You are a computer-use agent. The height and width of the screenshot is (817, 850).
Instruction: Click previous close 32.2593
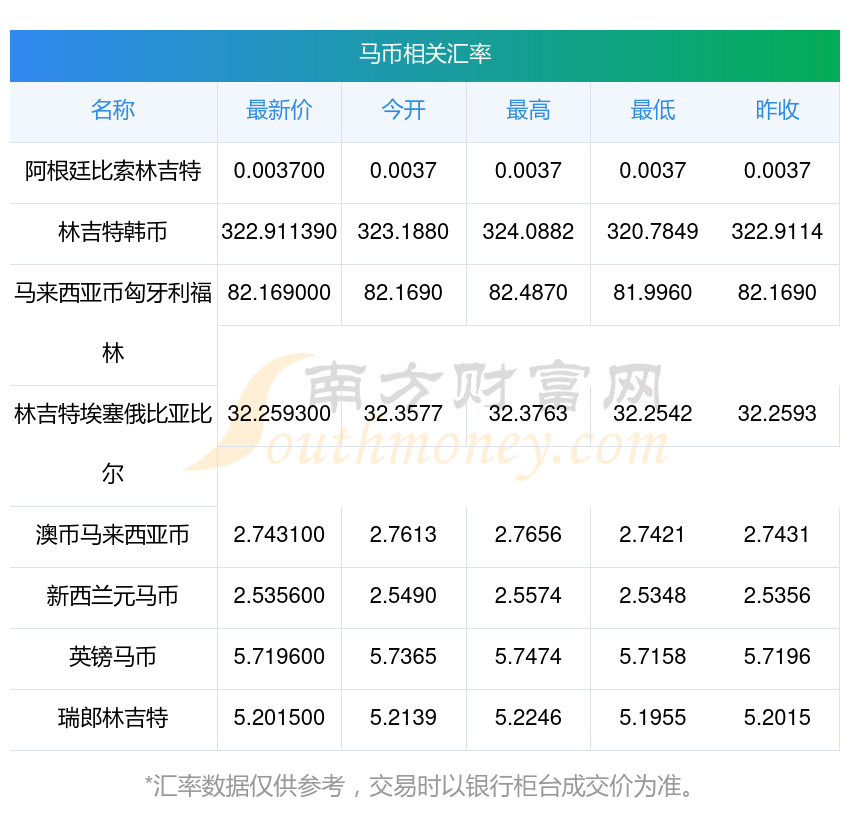click(777, 414)
